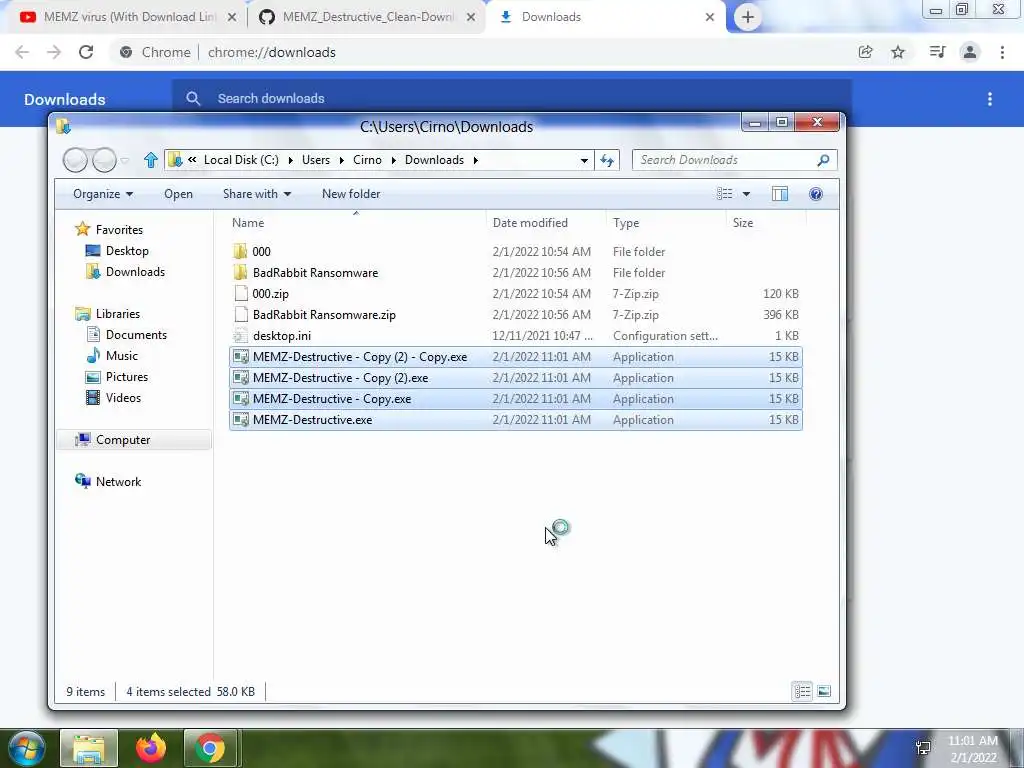Click the Explorer back navigation button
Viewport: 1024px width, 768px height.
[x=75, y=160]
